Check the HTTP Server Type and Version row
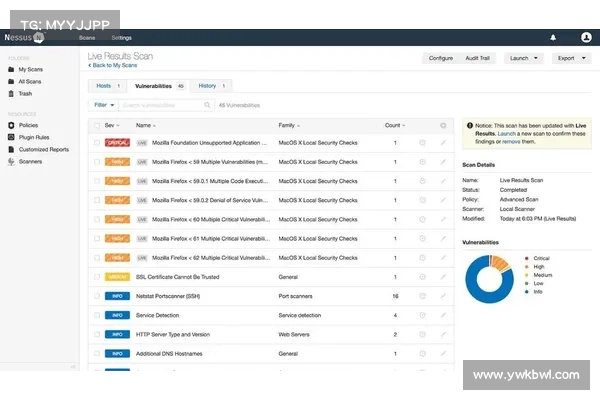Viewport: 600px width, 400px height. [97, 334]
